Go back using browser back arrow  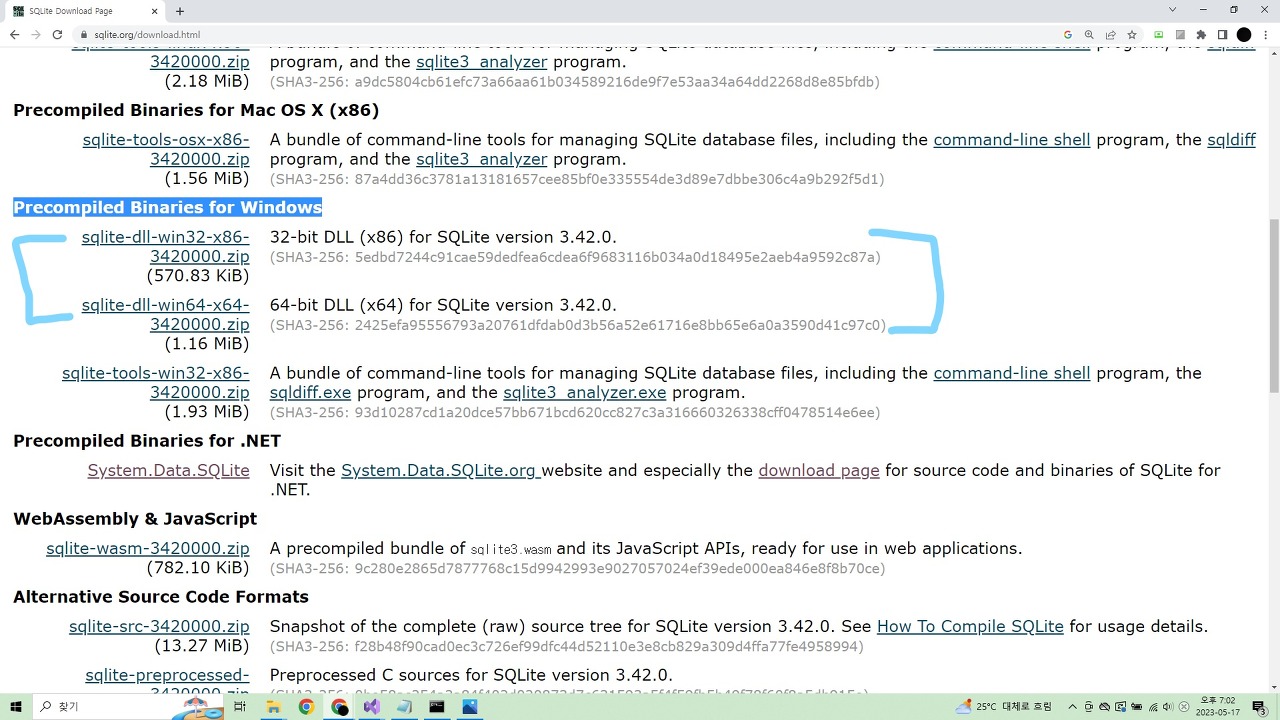coord(14,35)
